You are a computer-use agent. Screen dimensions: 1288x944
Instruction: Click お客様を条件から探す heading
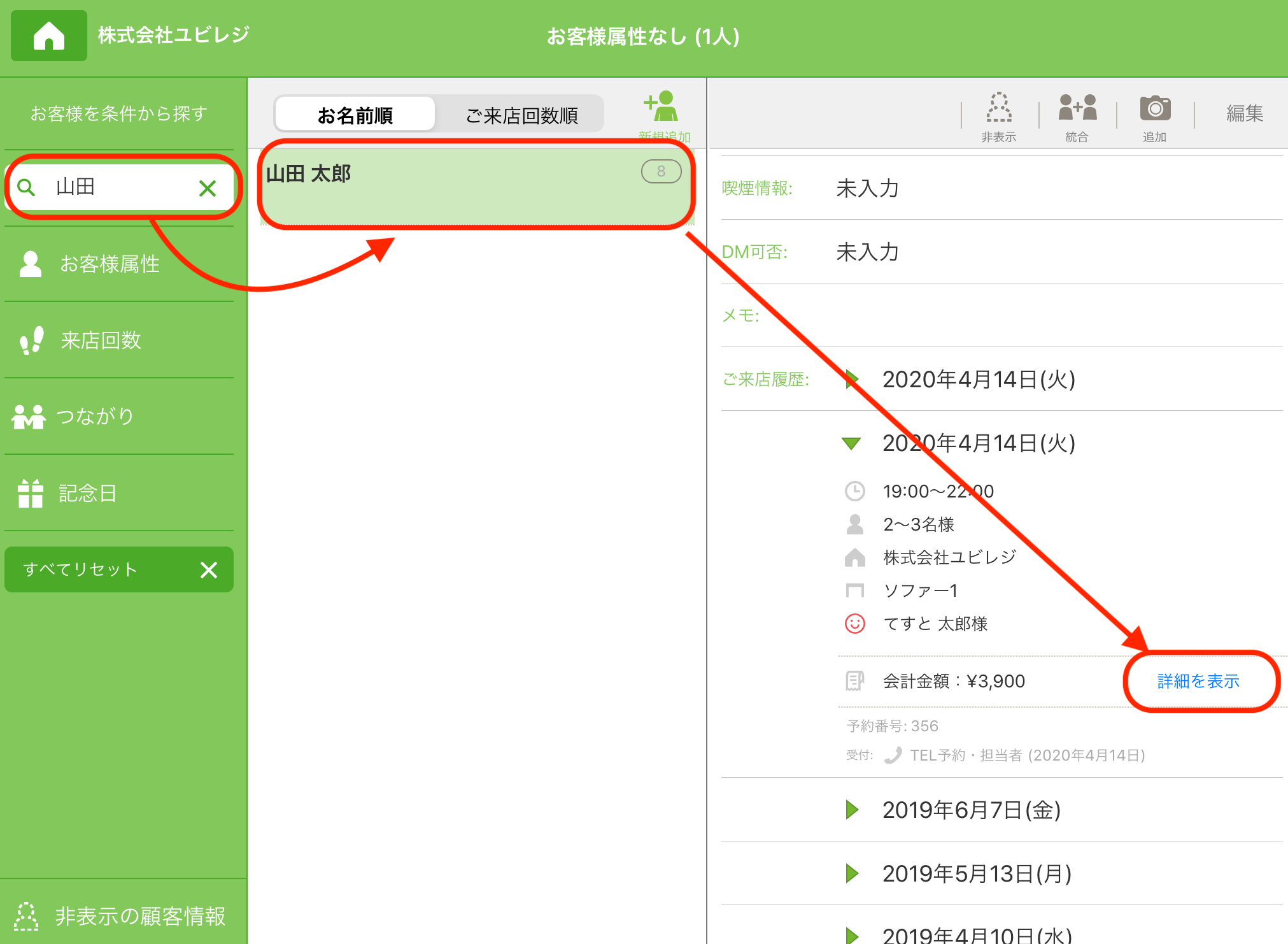tap(119, 113)
